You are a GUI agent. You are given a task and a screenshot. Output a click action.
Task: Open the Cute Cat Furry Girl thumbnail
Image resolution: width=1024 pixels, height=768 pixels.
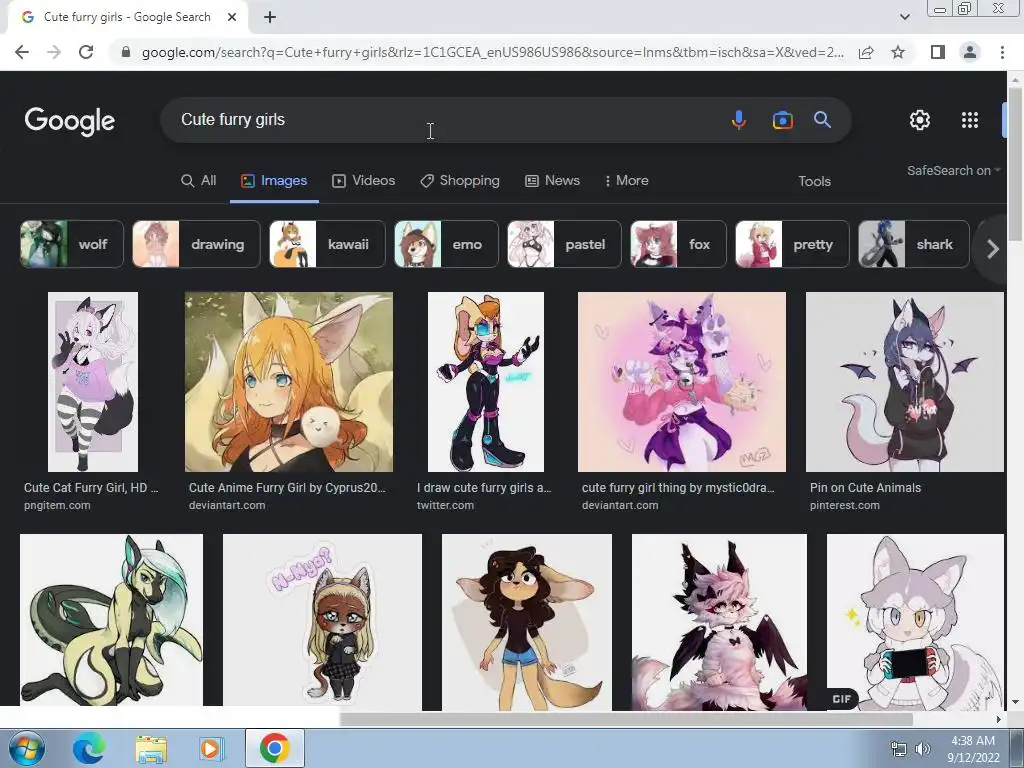click(93, 382)
